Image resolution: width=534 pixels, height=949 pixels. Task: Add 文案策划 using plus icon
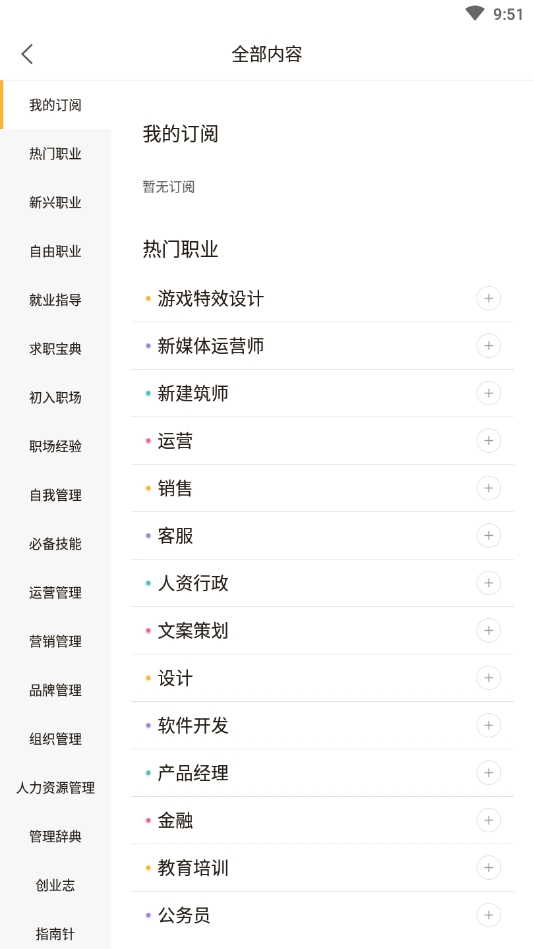489,631
